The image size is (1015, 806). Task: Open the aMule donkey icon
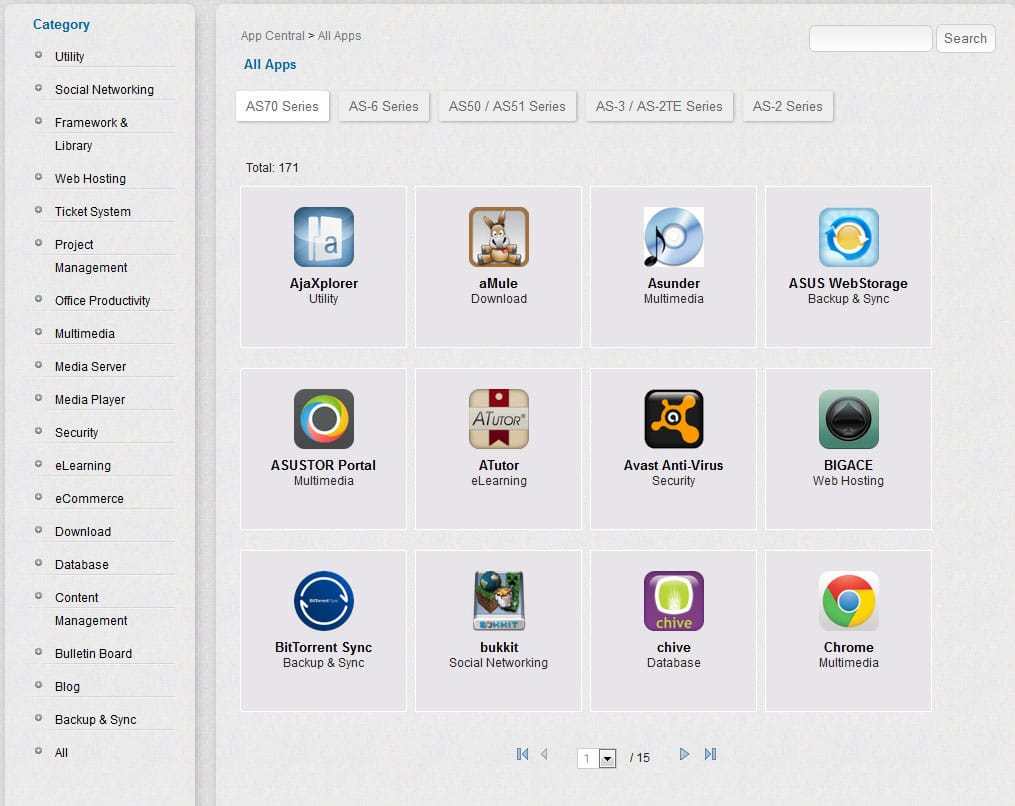point(498,237)
